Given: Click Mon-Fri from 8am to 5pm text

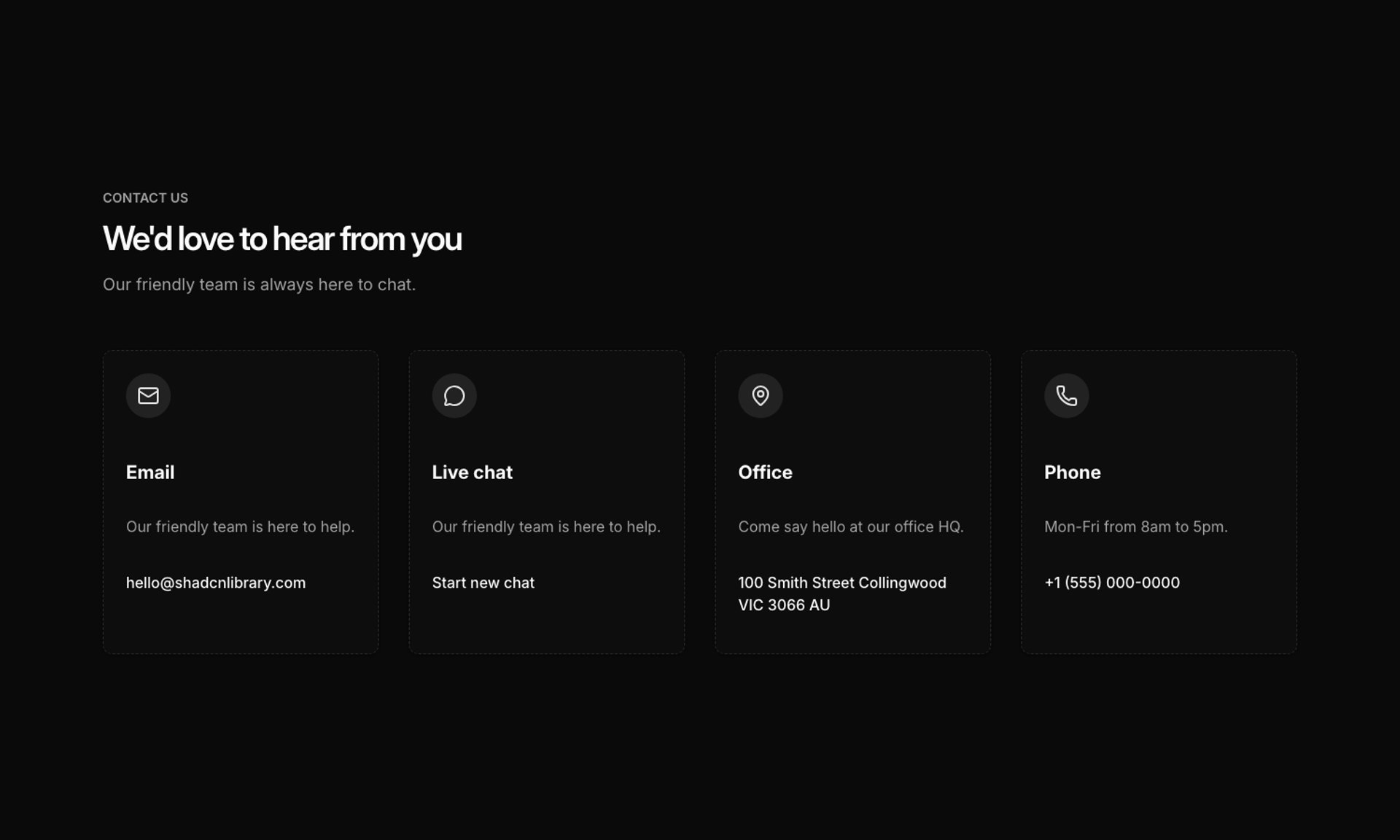Looking at the screenshot, I should click(1136, 526).
